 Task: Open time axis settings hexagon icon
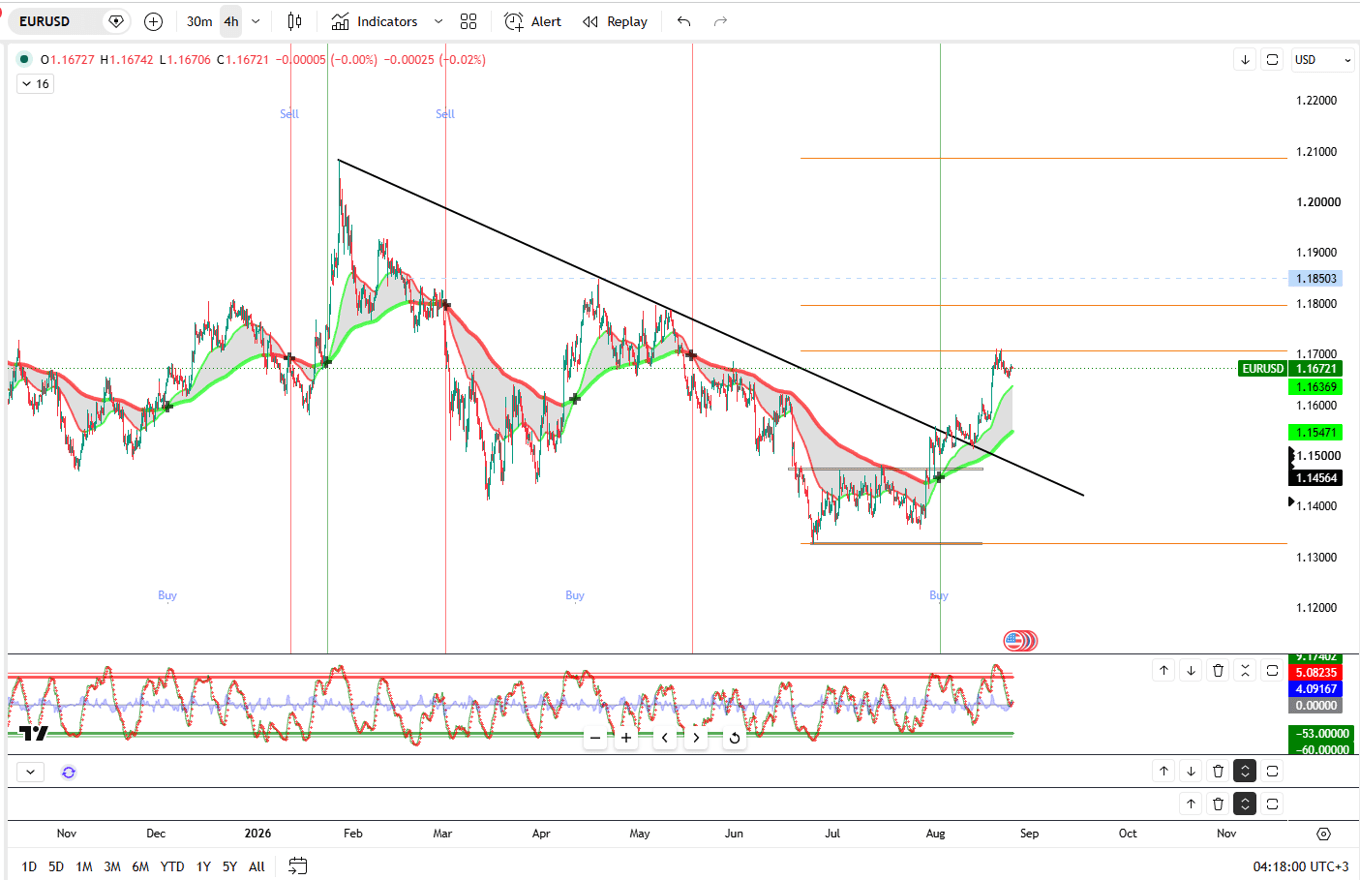[1324, 834]
